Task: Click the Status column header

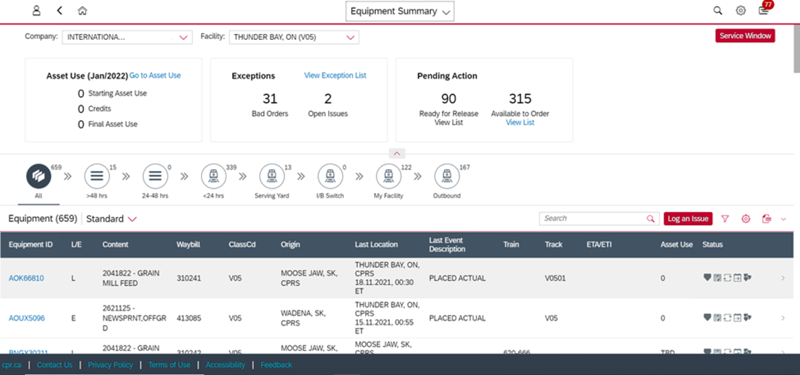Action: [x=712, y=244]
